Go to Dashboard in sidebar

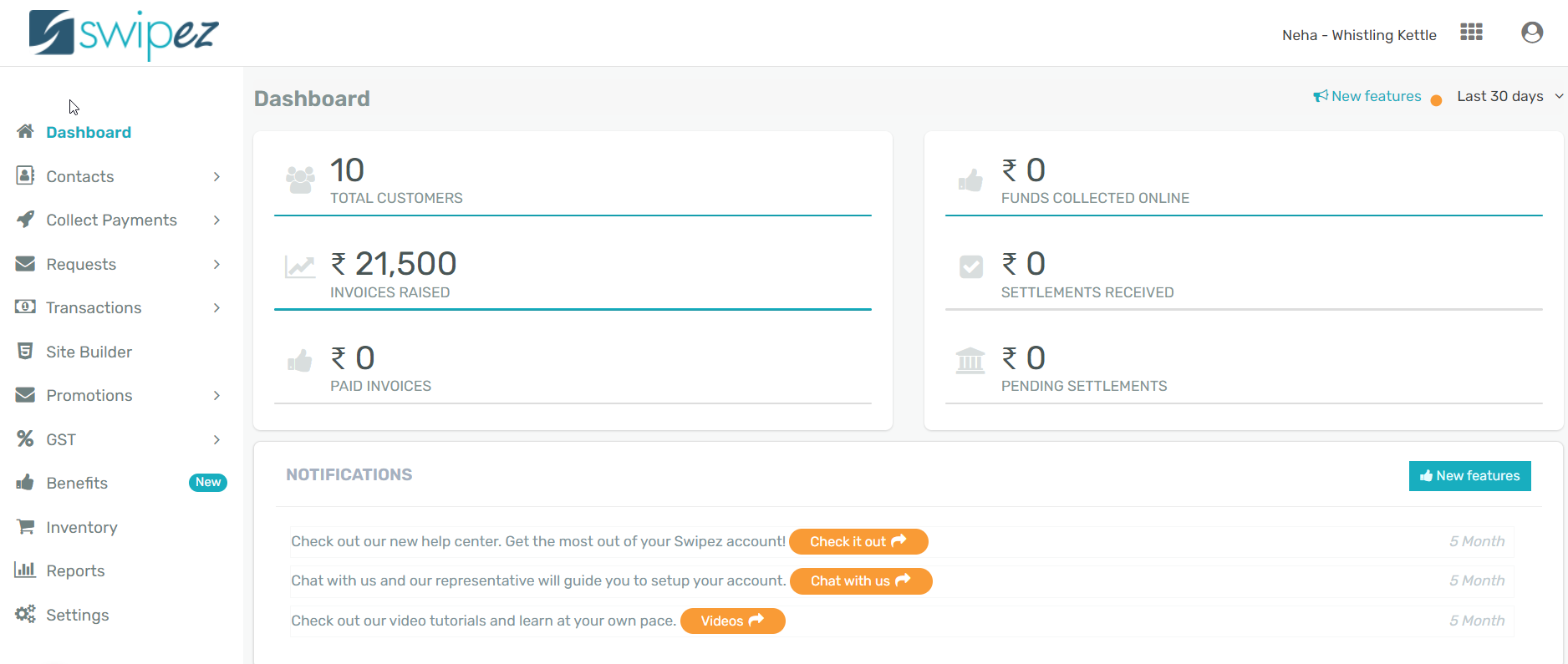point(89,132)
